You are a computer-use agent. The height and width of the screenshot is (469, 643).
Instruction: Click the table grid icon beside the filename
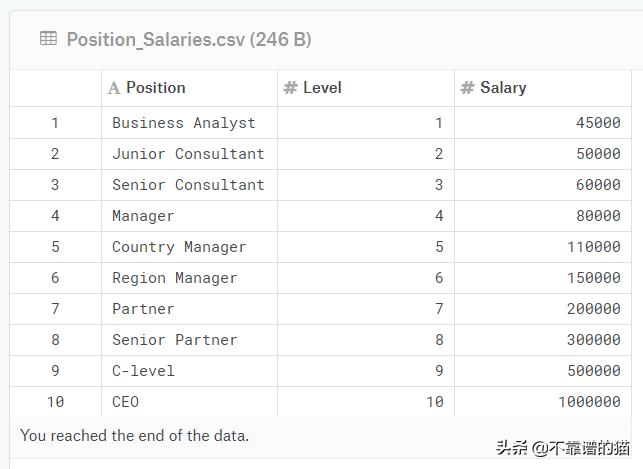tap(48, 39)
